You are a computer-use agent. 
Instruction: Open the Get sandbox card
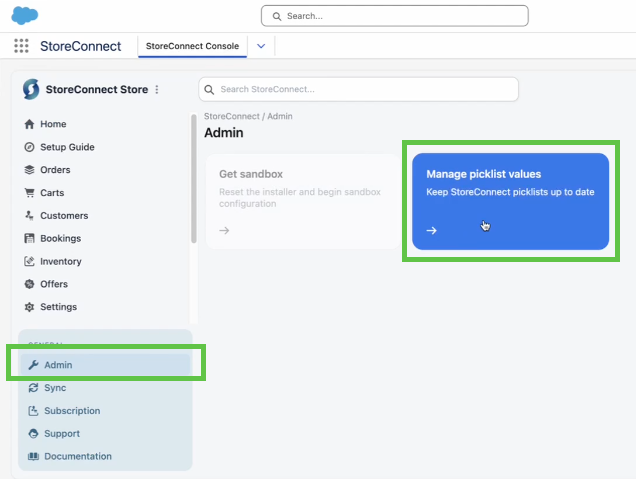pyautogui.click(x=303, y=201)
